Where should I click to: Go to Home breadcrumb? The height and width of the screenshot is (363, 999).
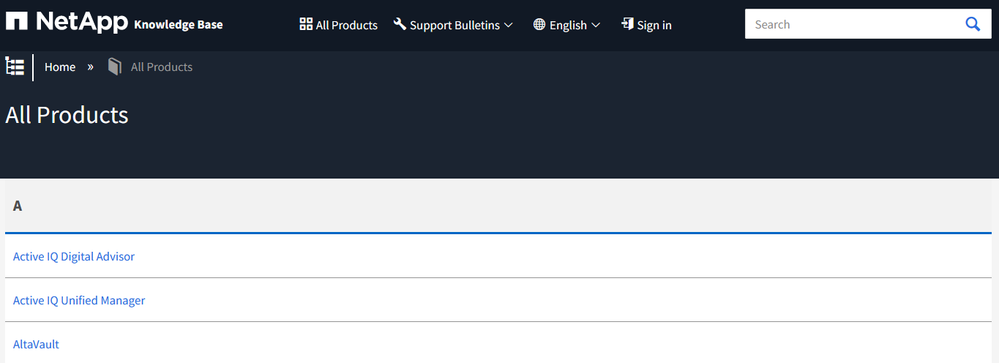(x=60, y=67)
